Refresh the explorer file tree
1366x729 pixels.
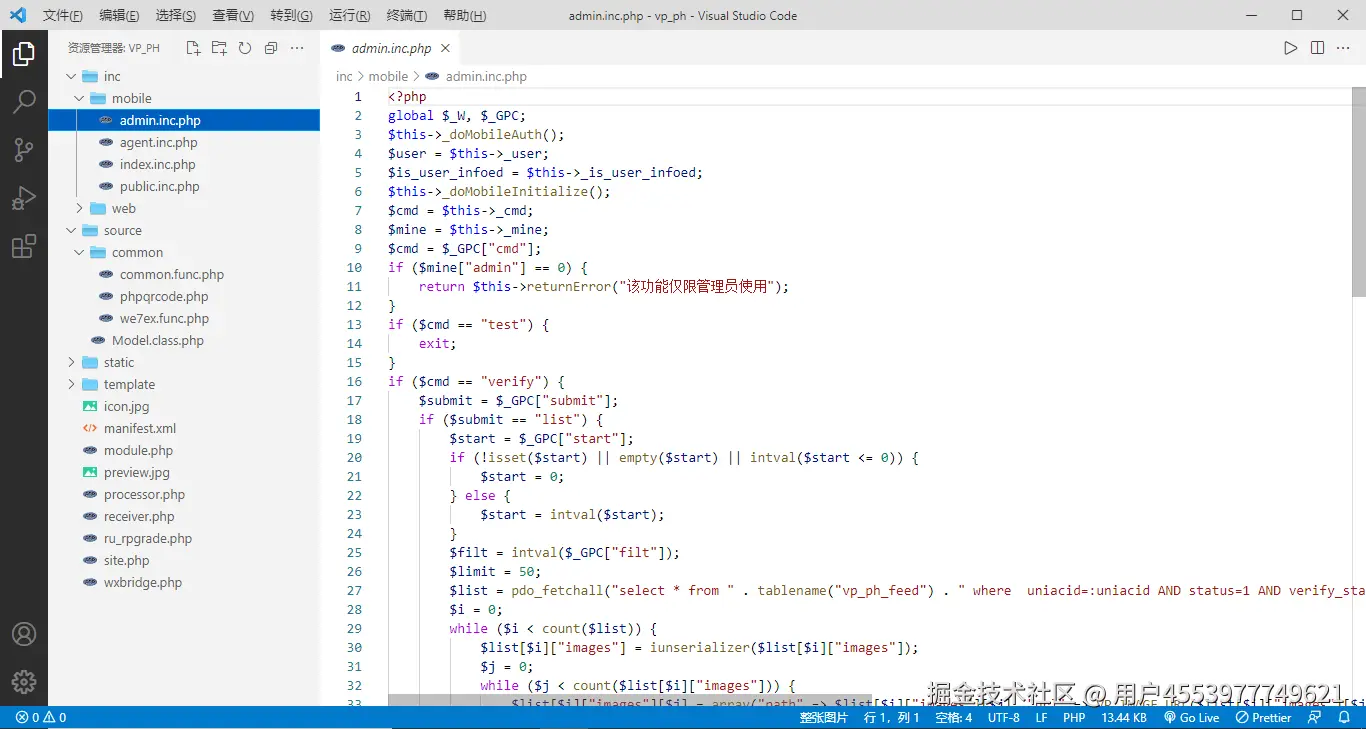245,48
